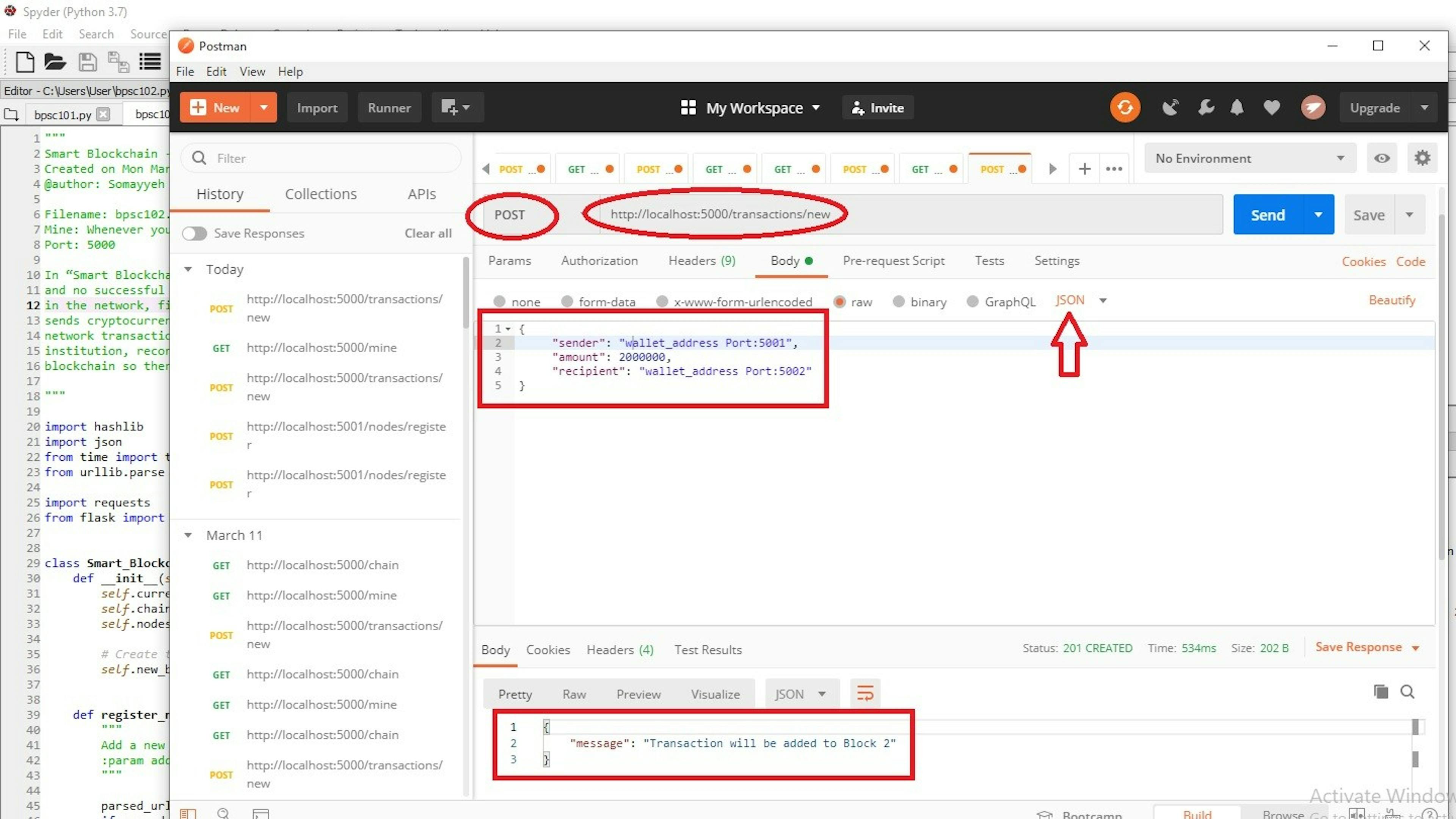This screenshot has width=1456, height=819.
Task: Switch to the Pre-request Script tab
Action: click(x=894, y=260)
